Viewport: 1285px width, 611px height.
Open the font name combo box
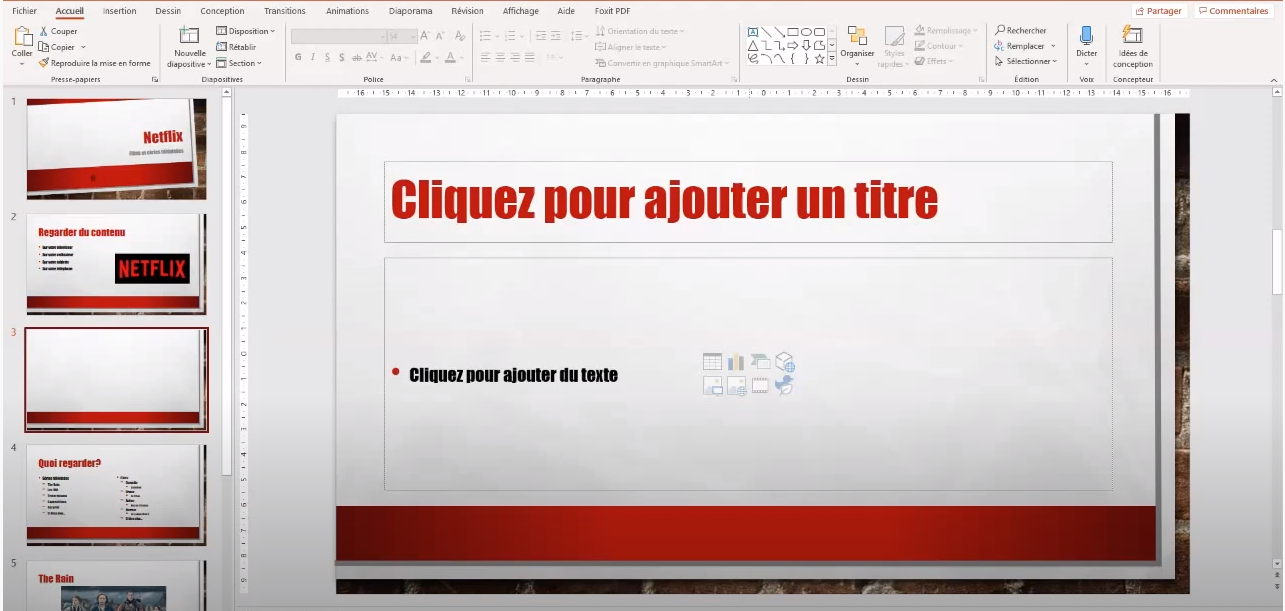(339, 36)
